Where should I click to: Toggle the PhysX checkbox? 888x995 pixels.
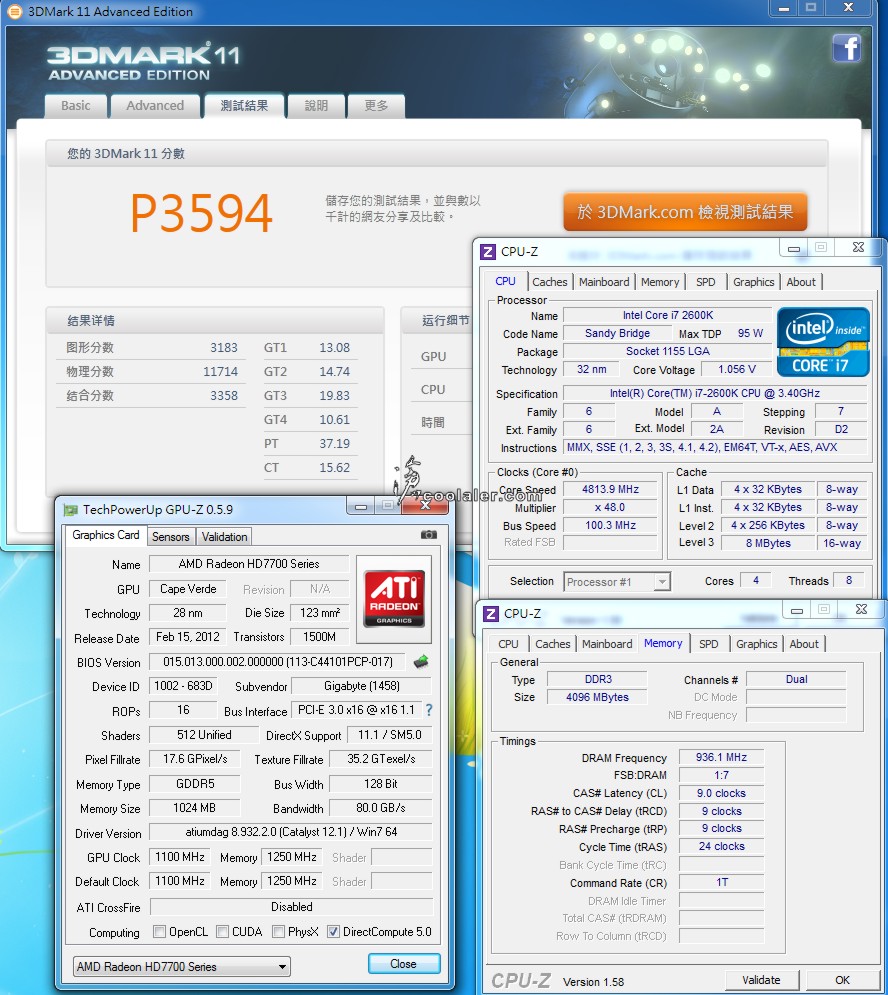pyautogui.click(x=278, y=932)
